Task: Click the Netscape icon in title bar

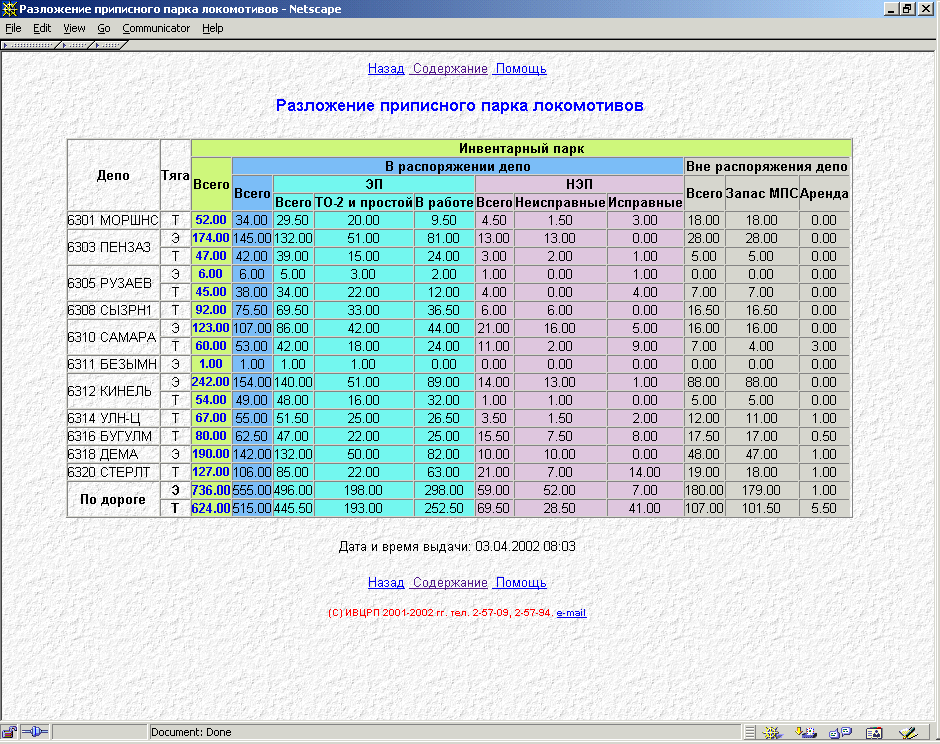Action: (9, 9)
